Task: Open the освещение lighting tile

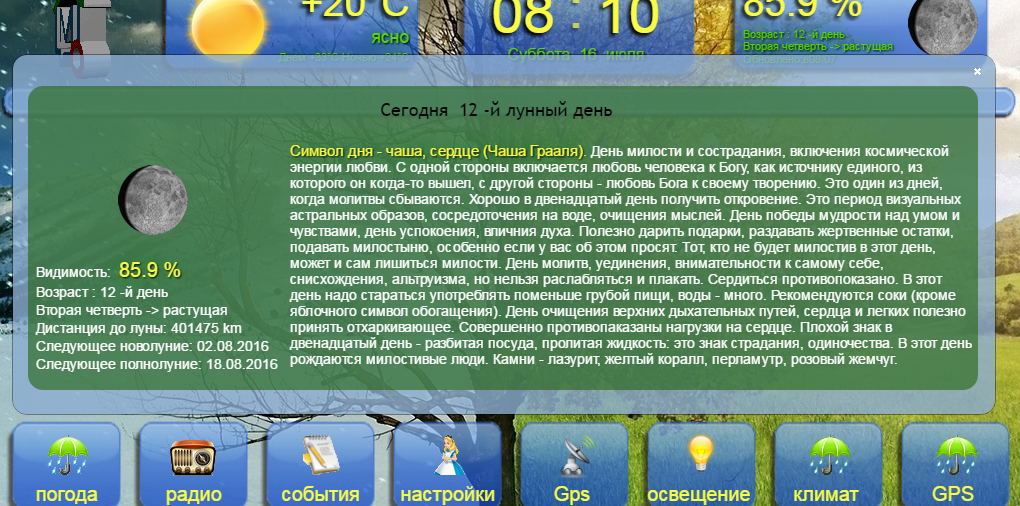Action: pos(701,464)
